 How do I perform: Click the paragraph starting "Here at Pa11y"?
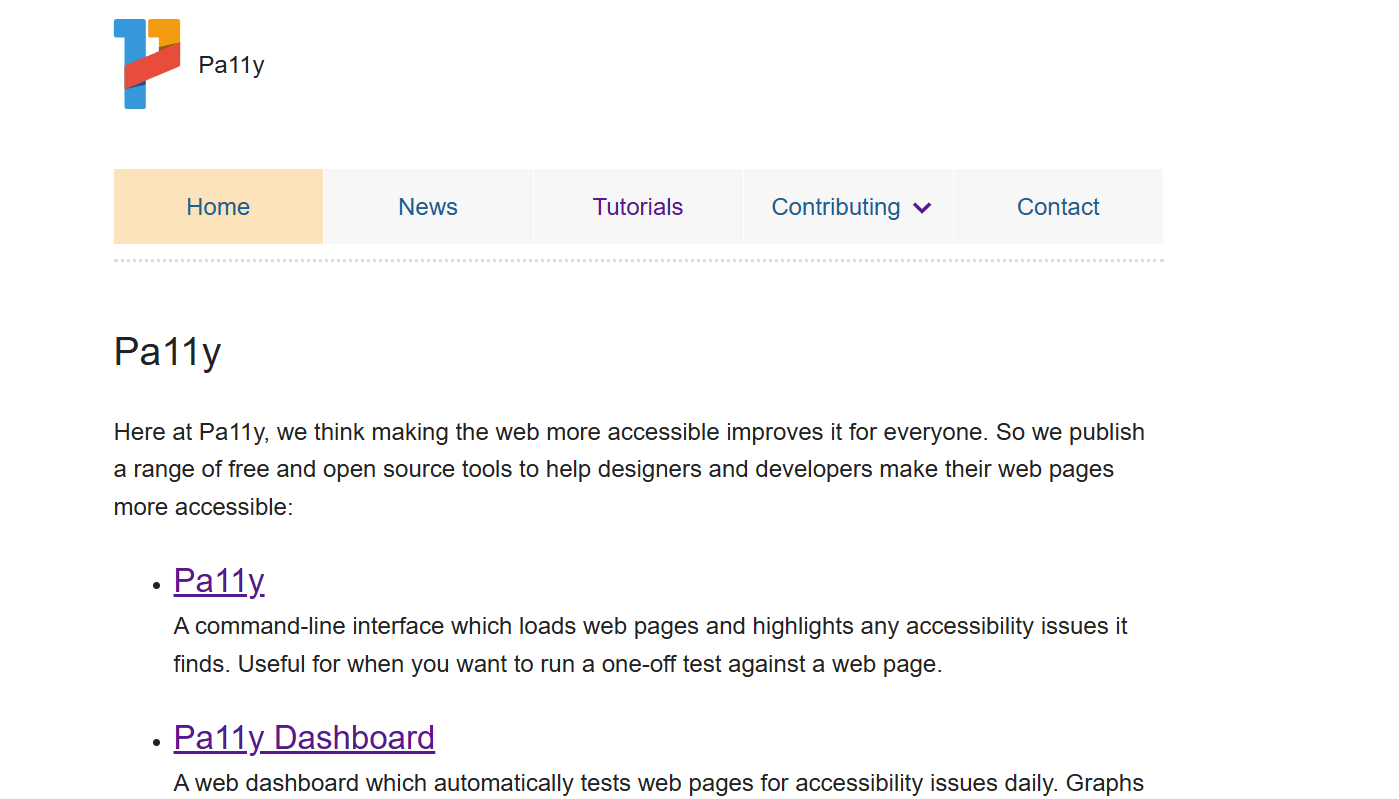(x=629, y=469)
